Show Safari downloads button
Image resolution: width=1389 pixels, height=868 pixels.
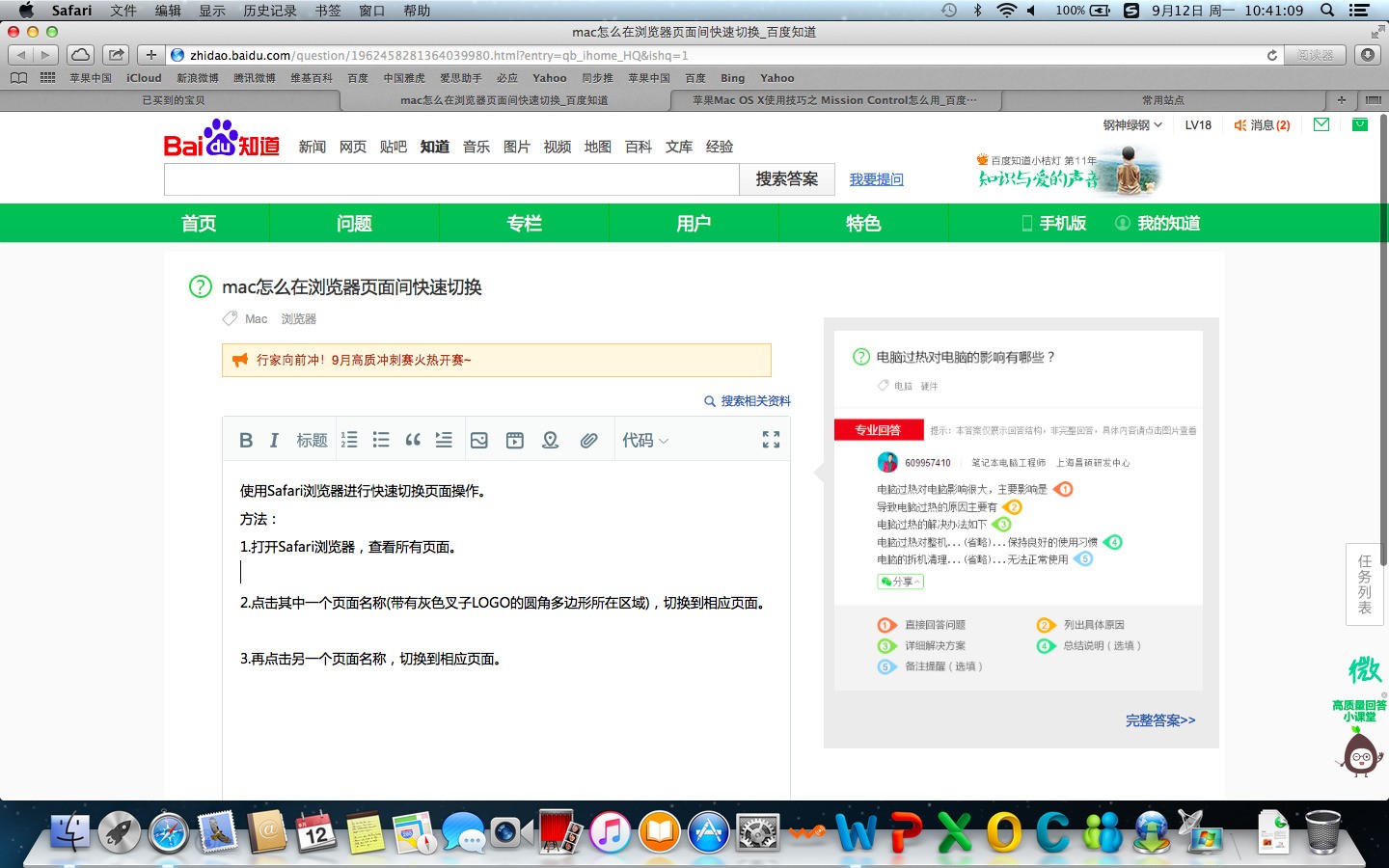pyautogui.click(x=1368, y=55)
